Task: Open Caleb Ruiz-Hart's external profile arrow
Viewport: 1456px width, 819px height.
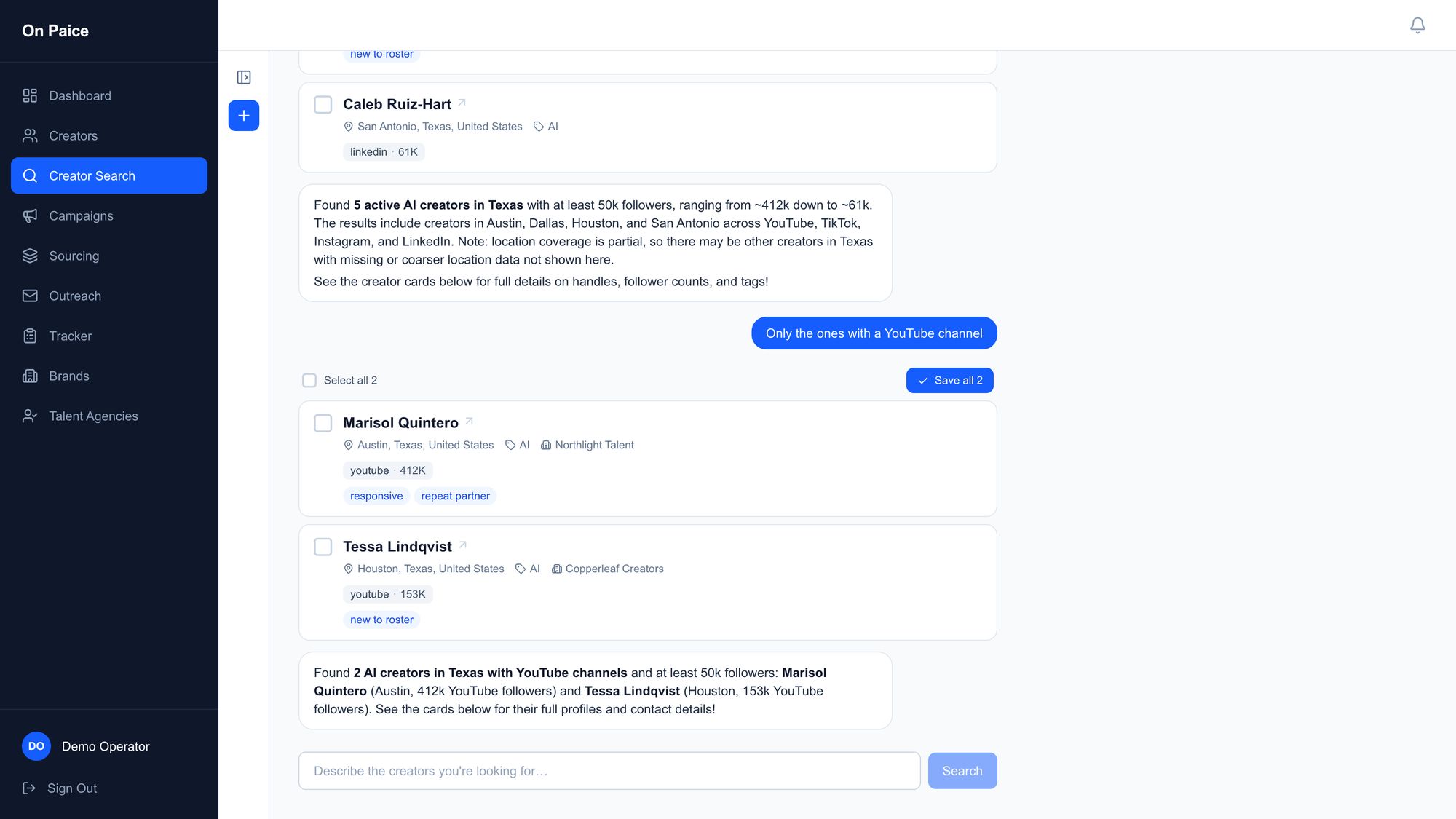Action: (x=462, y=103)
